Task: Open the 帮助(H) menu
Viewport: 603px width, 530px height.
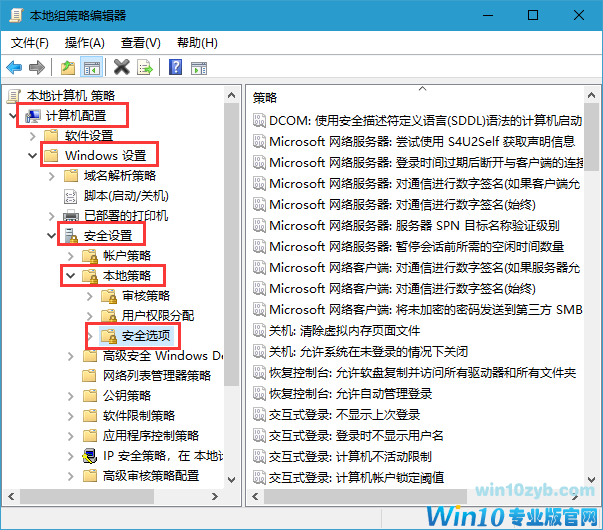Action: click(197, 43)
